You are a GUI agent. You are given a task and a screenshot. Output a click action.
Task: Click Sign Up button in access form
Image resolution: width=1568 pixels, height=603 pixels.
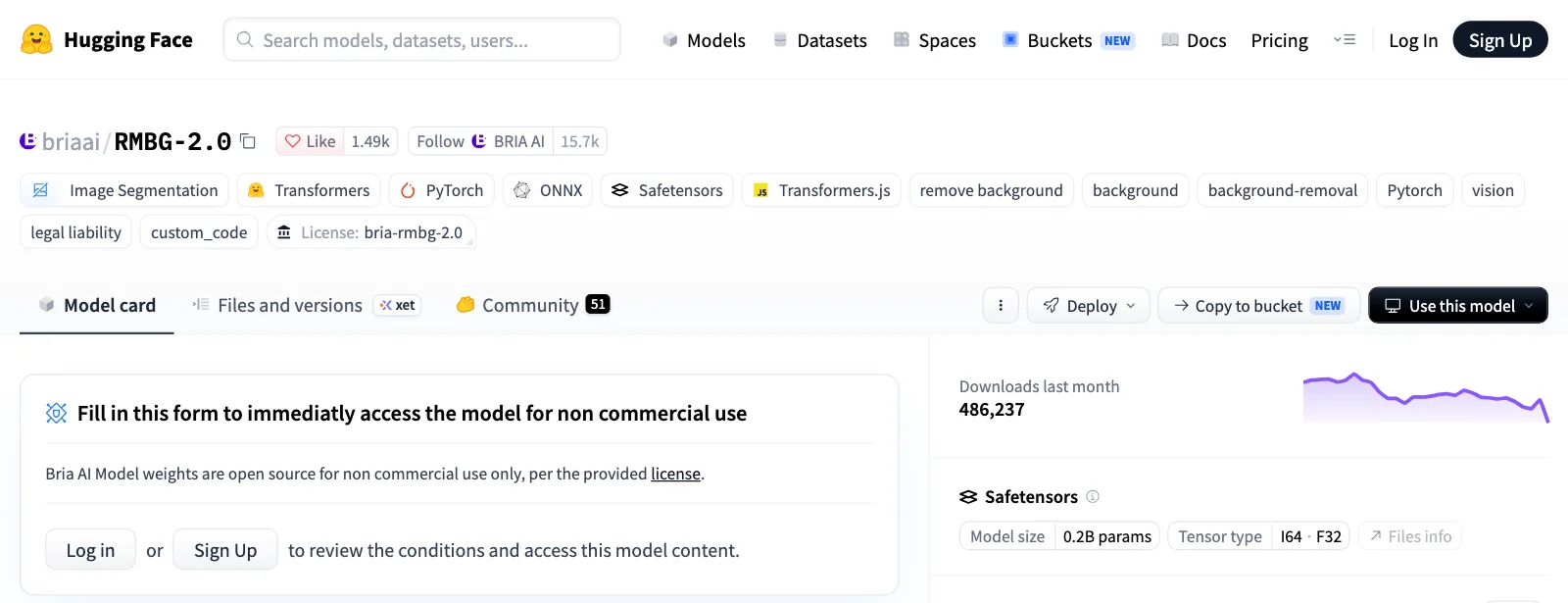[x=225, y=550]
